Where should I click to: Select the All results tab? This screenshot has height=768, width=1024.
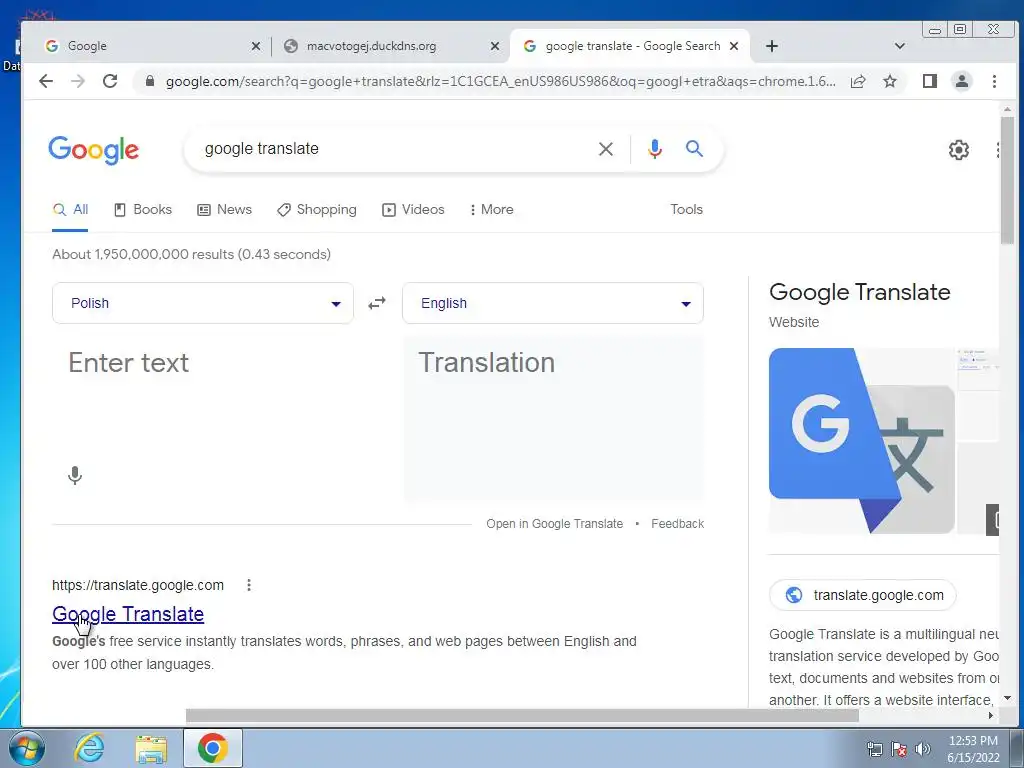[71, 210]
